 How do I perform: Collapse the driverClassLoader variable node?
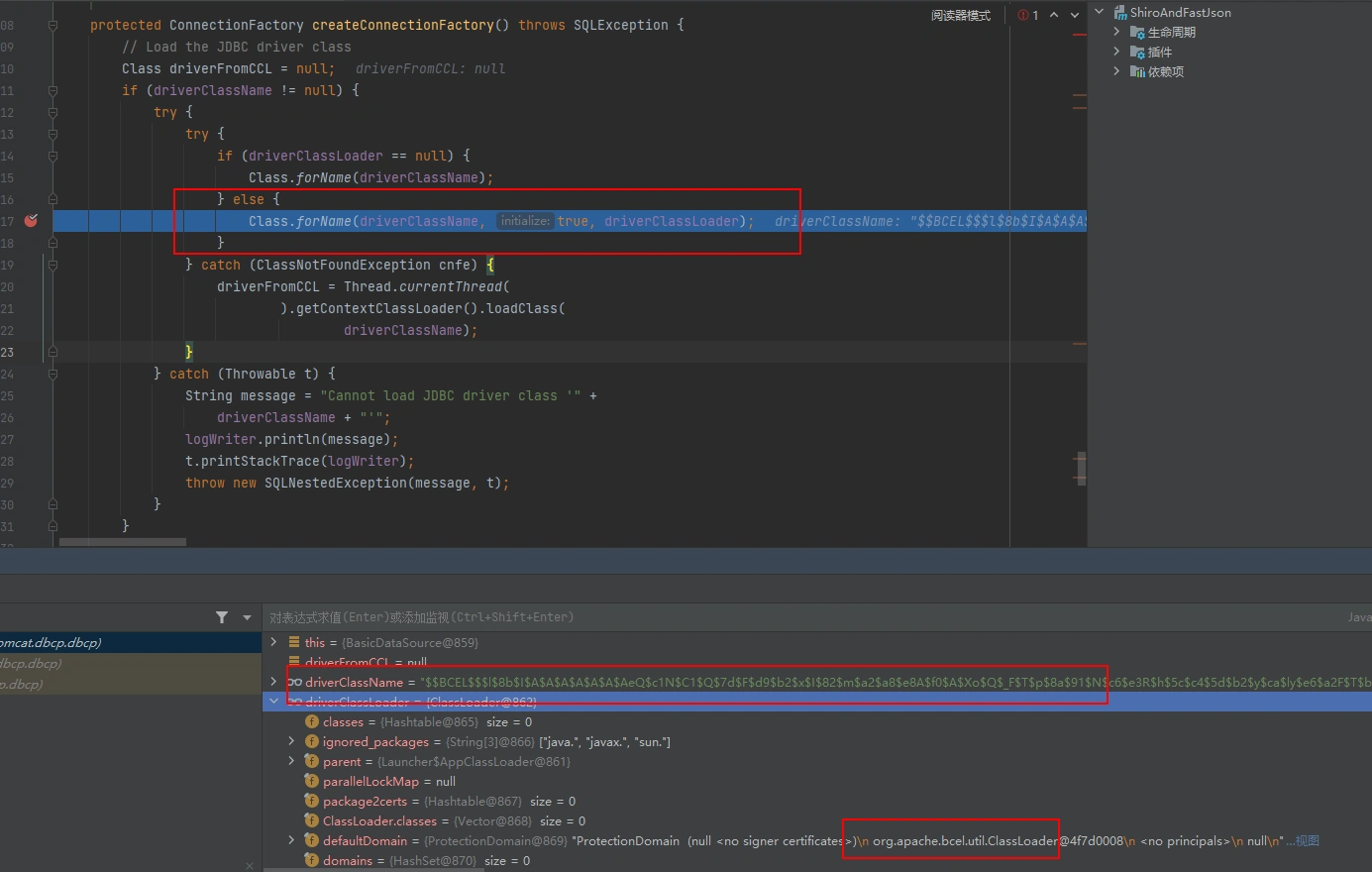[x=274, y=702]
